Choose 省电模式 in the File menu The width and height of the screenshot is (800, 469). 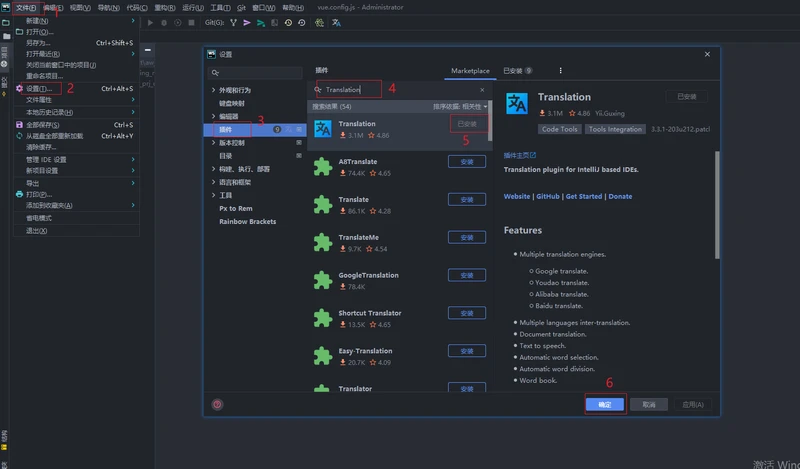77,218
